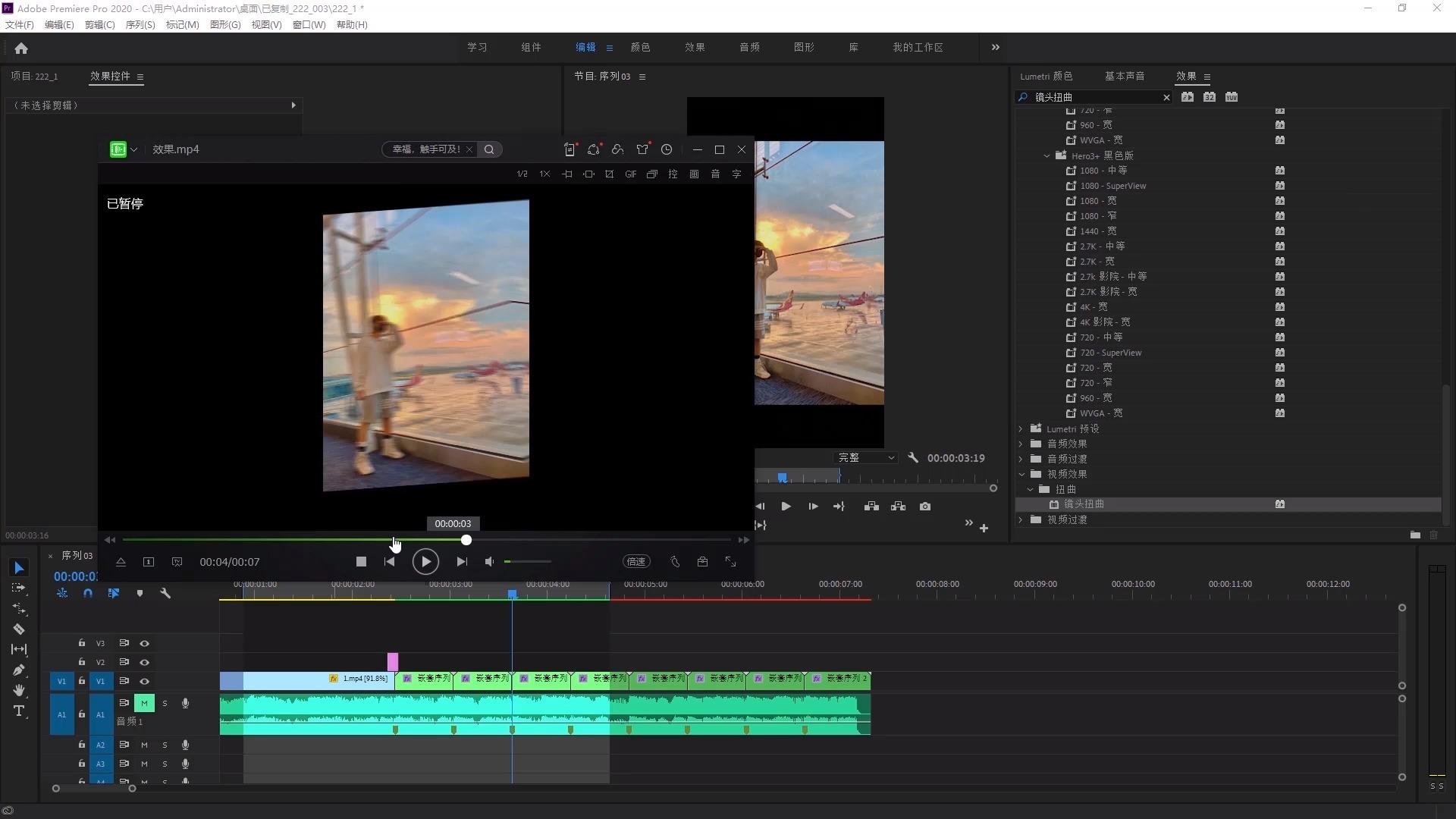Click search icon in video player

[x=489, y=149]
